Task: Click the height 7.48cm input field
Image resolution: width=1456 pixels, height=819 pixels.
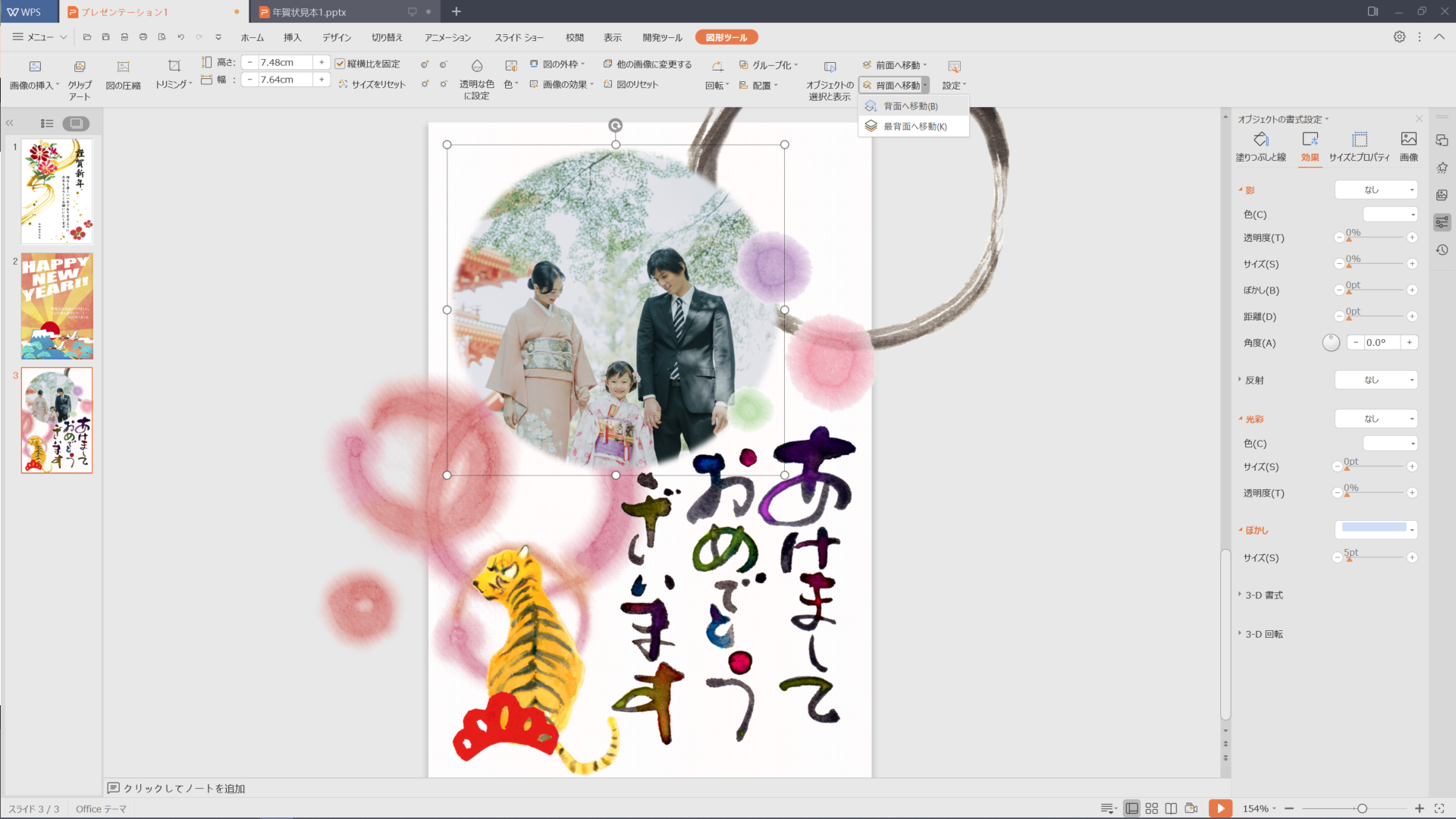Action: click(284, 62)
